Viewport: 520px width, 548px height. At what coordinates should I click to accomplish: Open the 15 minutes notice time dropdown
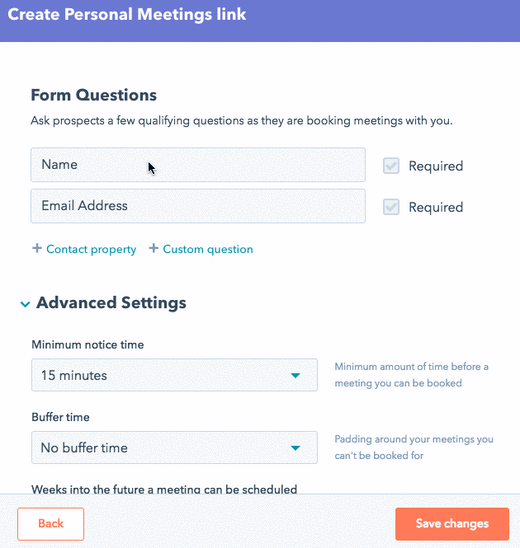[x=174, y=375]
